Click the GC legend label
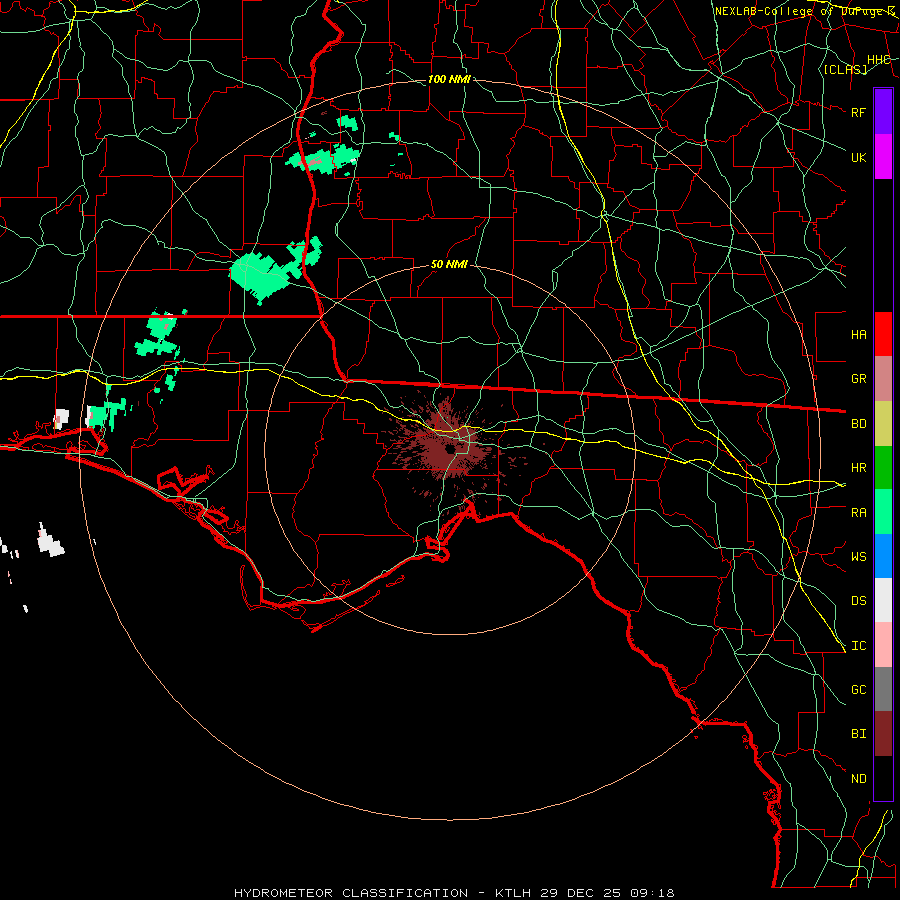The height and width of the screenshot is (900, 900). (858, 689)
